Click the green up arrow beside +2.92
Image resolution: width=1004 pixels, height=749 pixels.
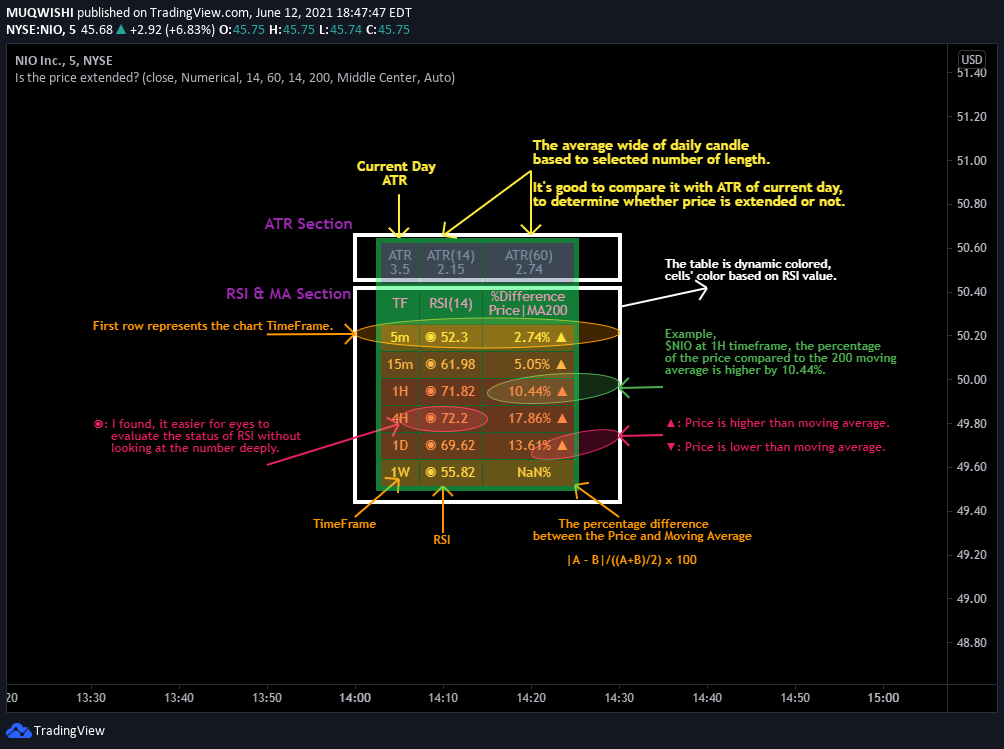coord(120,29)
